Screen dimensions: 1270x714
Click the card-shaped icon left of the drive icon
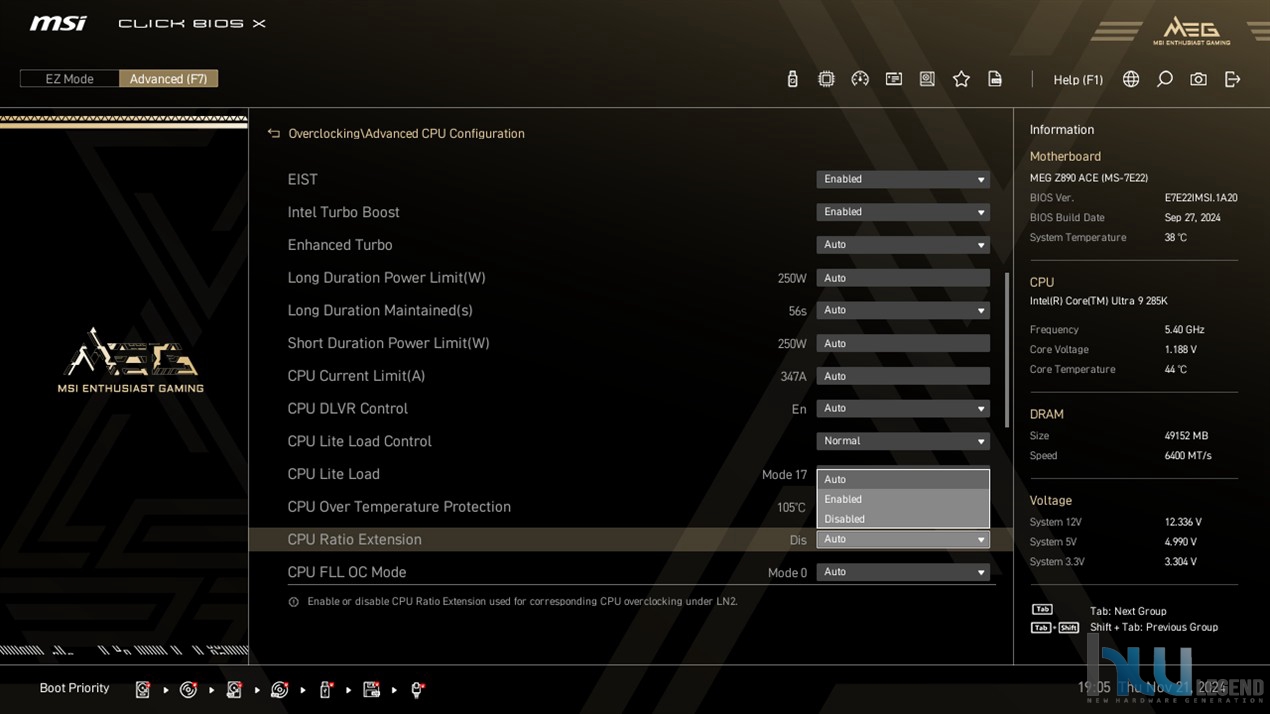click(894, 79)
